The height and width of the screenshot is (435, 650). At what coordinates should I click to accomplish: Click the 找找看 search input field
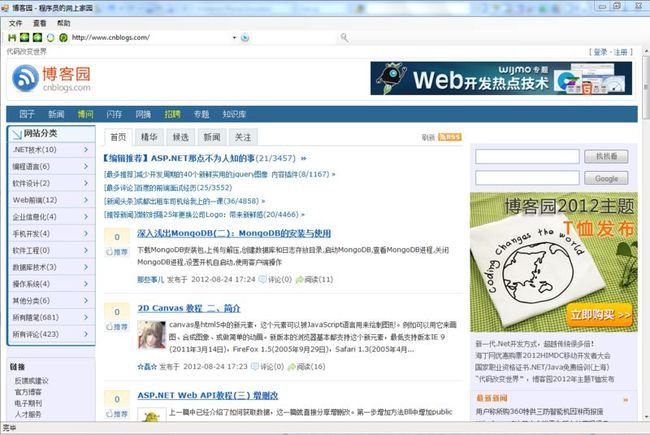(527, 156)
